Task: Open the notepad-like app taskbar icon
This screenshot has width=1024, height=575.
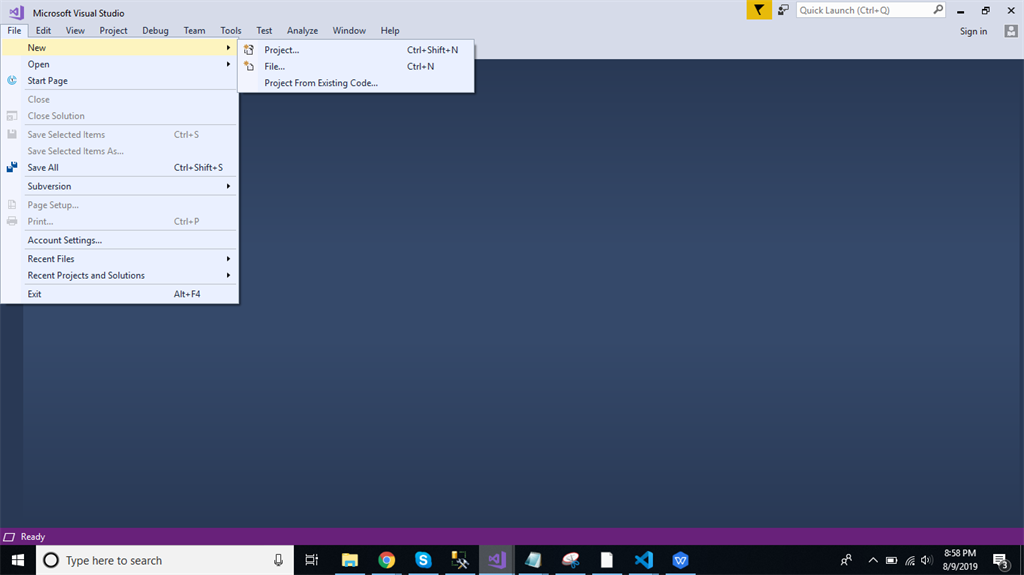Action: (534, 560)
